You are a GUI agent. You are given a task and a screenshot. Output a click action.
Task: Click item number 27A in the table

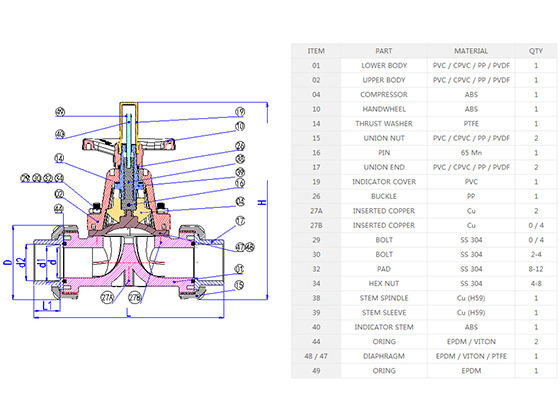pos(316,211)
